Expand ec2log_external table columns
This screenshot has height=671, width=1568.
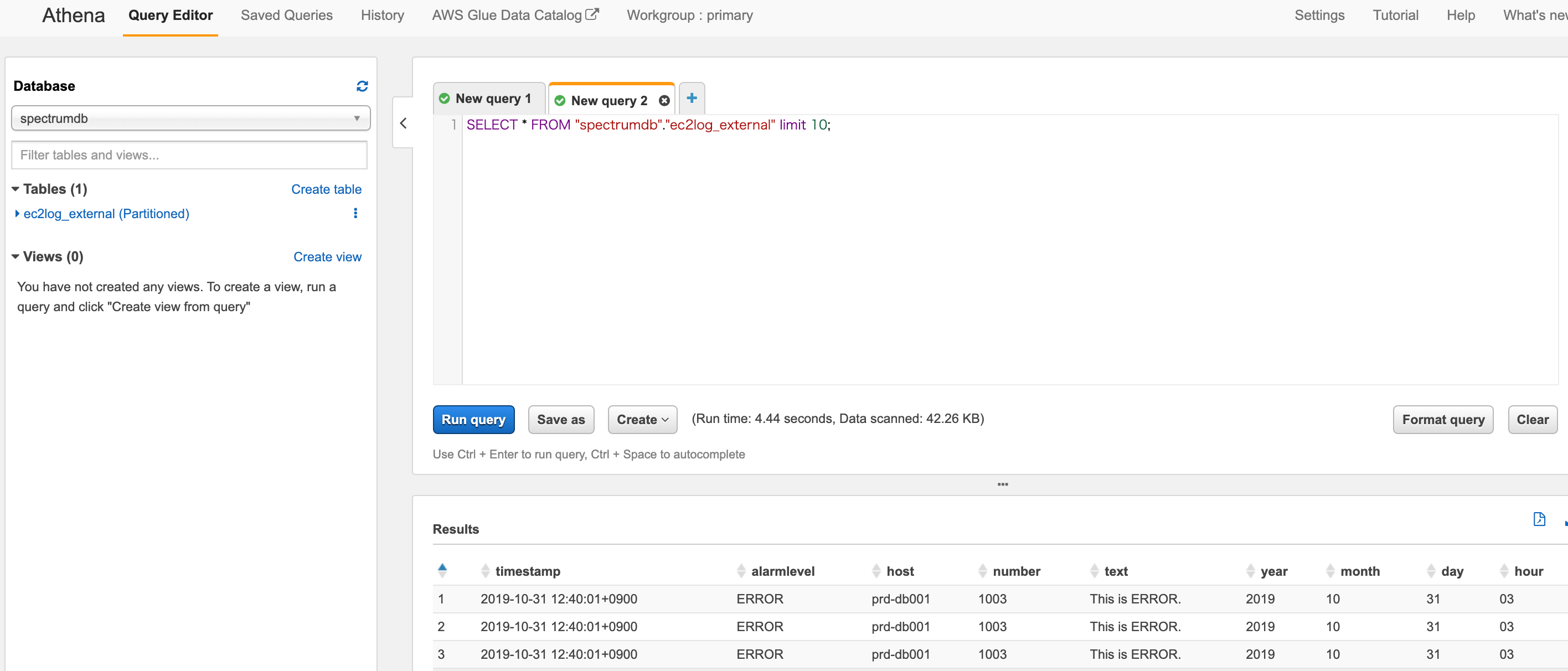point(17,214)
